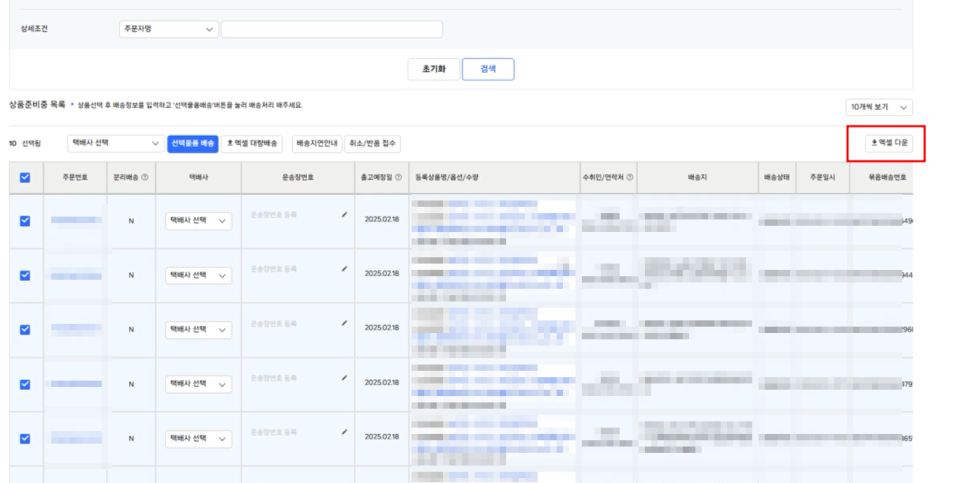Image resolution: width=966 pixels, height=483 pixels.
Task: Click the 2025.02.18 date in fourth row
Action: (381, 383)
